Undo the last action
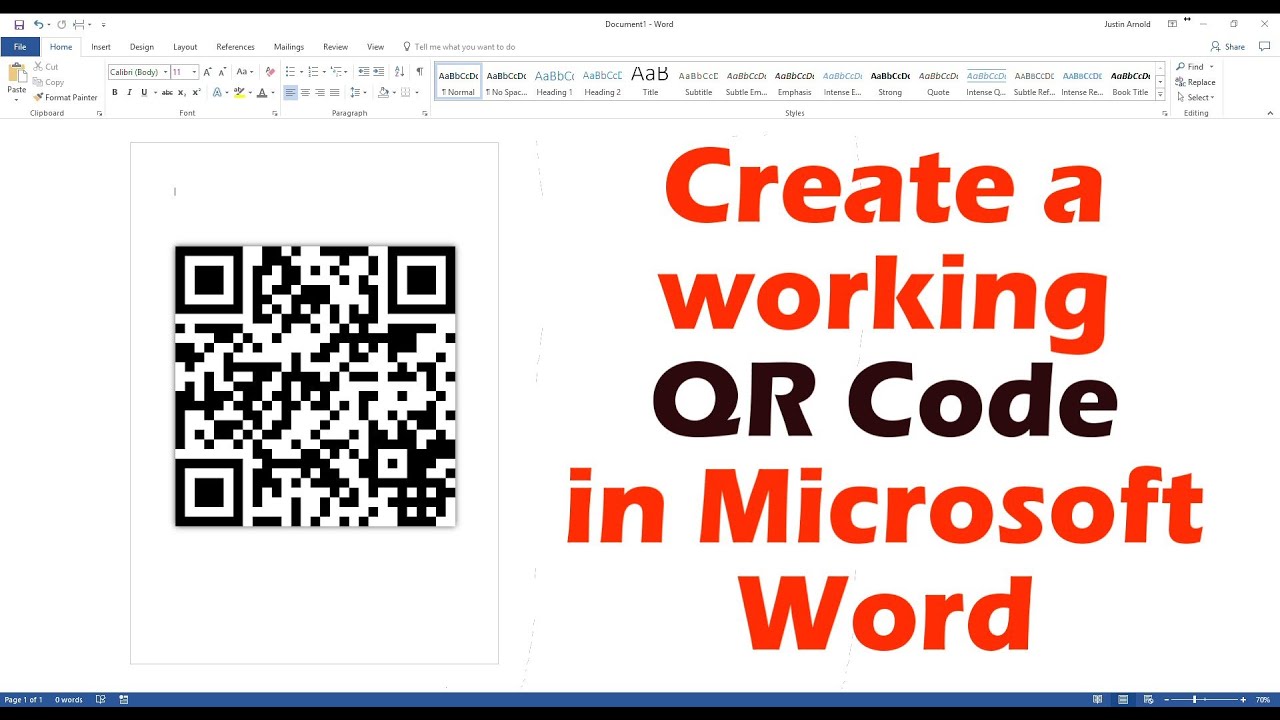Image resolution: width=1280 pixels, height=720 pixels. [x=38, y=24]
